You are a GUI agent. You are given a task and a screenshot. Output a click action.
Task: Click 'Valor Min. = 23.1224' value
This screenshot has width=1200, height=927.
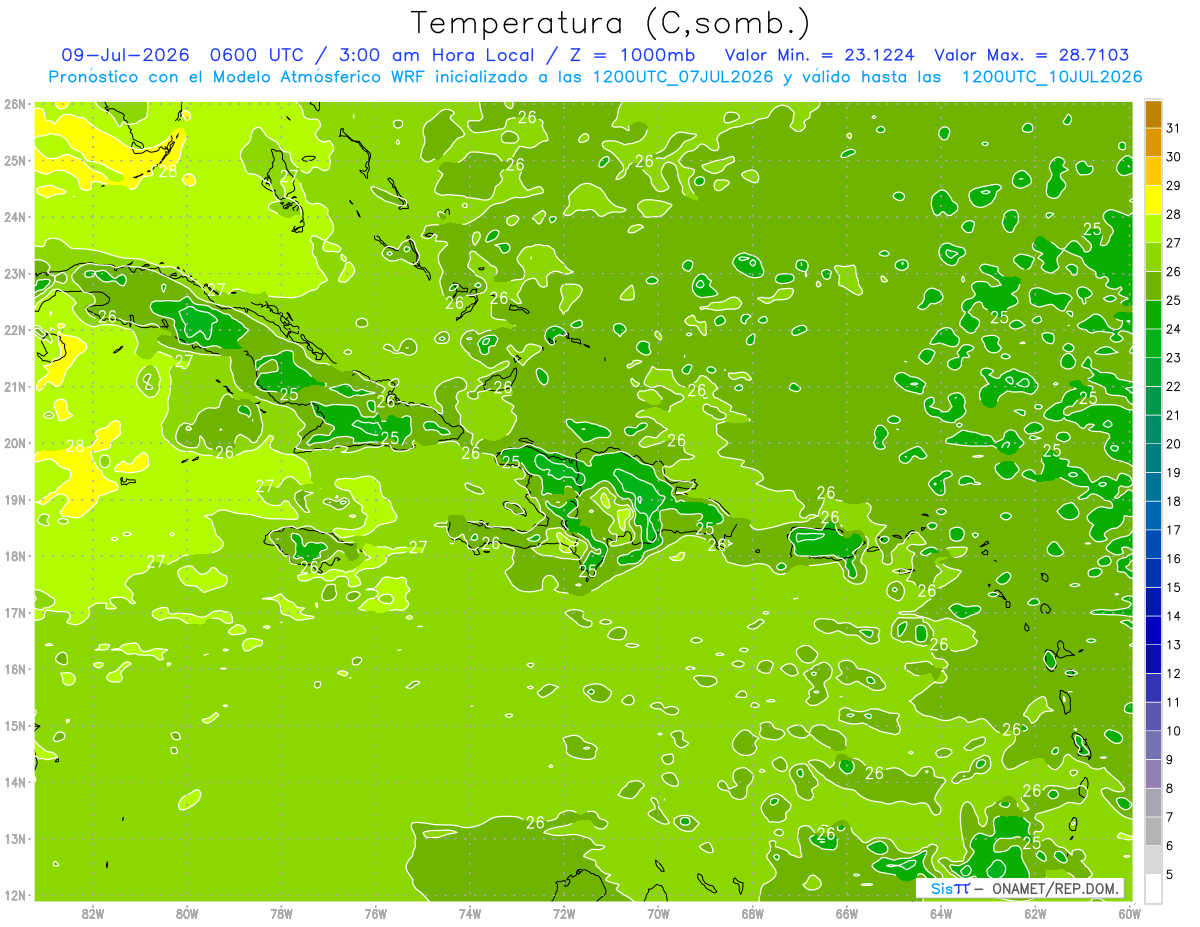tap(819, 55)
